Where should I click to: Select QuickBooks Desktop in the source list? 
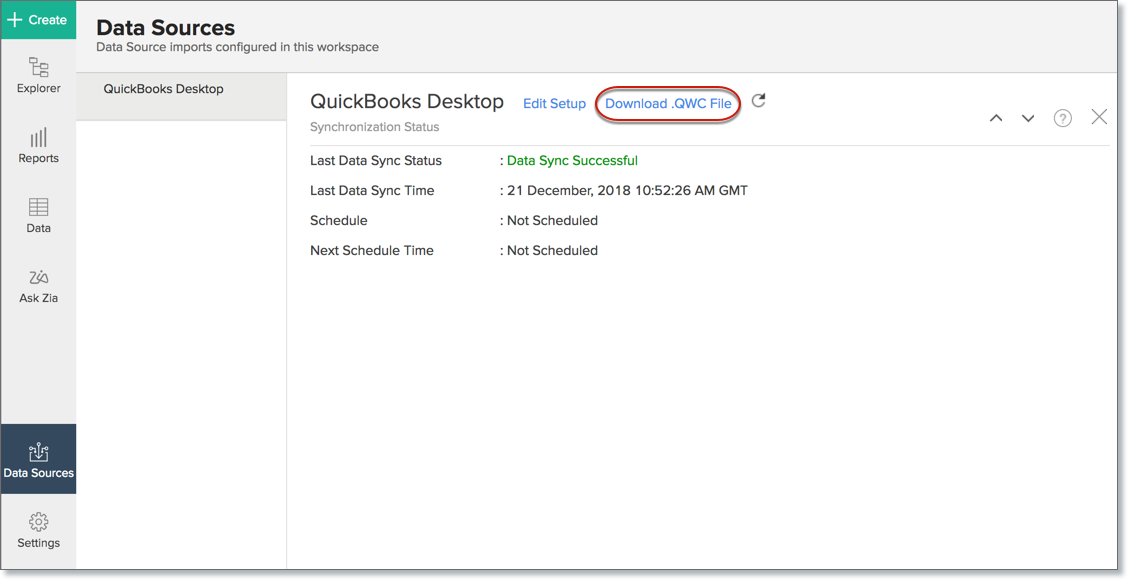(x=162, y=88)
